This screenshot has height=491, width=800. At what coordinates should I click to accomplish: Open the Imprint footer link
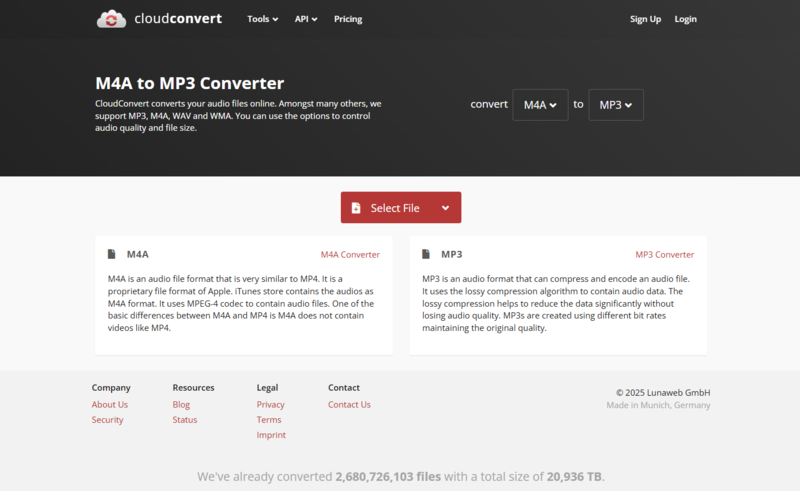pyautogui.click(x=271, y=435)
